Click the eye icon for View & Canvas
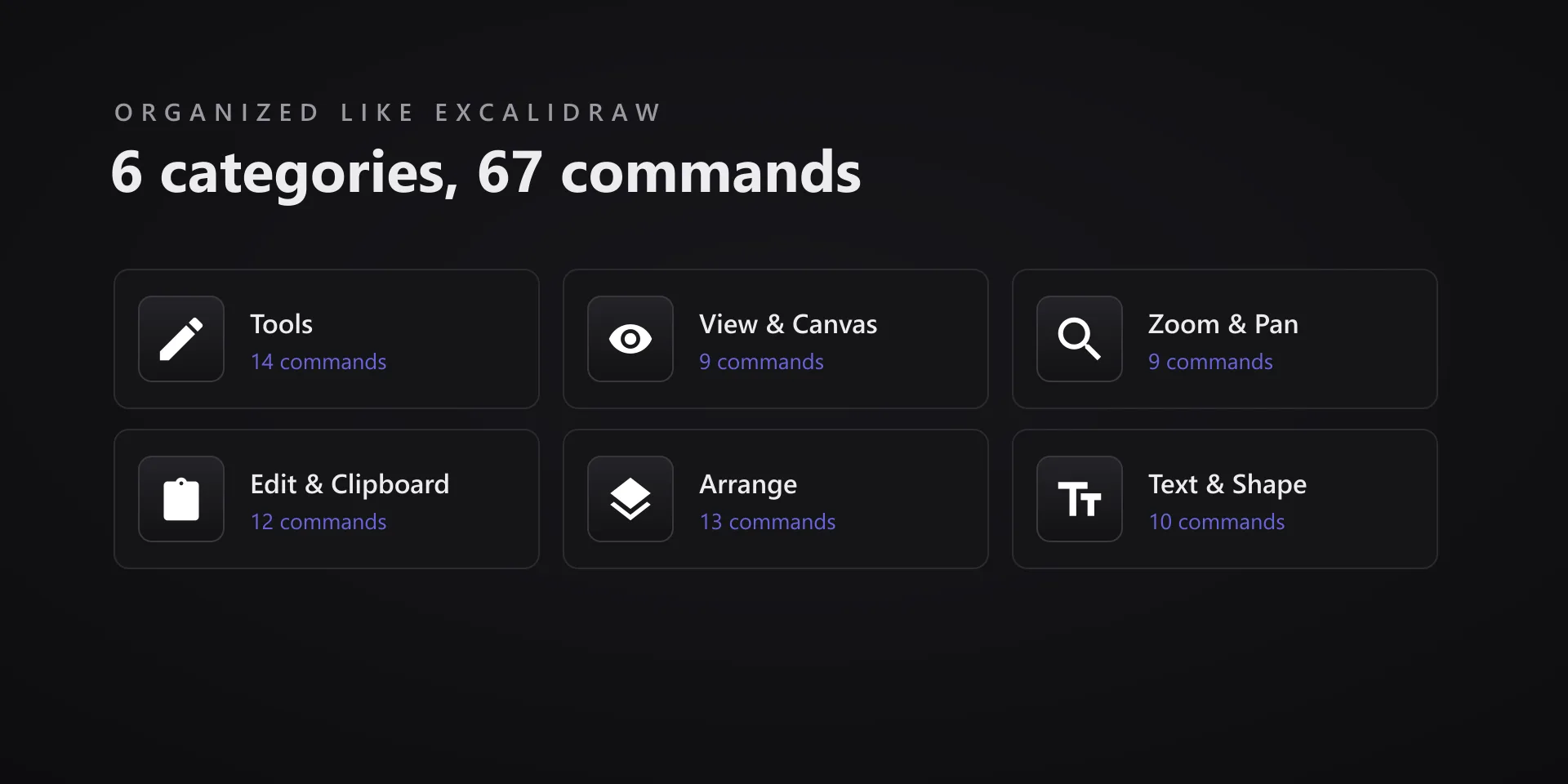Image resolution: width=1568 pixels, height=784 pixels. [x=630, y=339]
